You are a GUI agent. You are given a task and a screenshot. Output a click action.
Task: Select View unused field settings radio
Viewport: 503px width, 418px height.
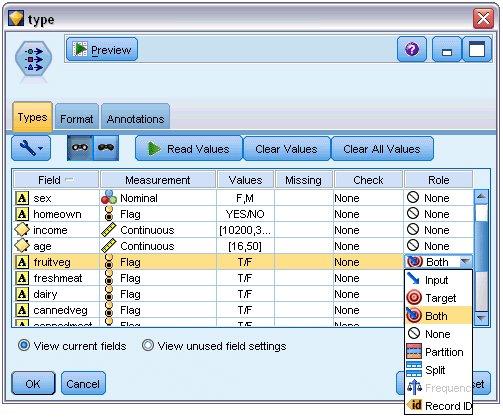(x=148, y=345)
